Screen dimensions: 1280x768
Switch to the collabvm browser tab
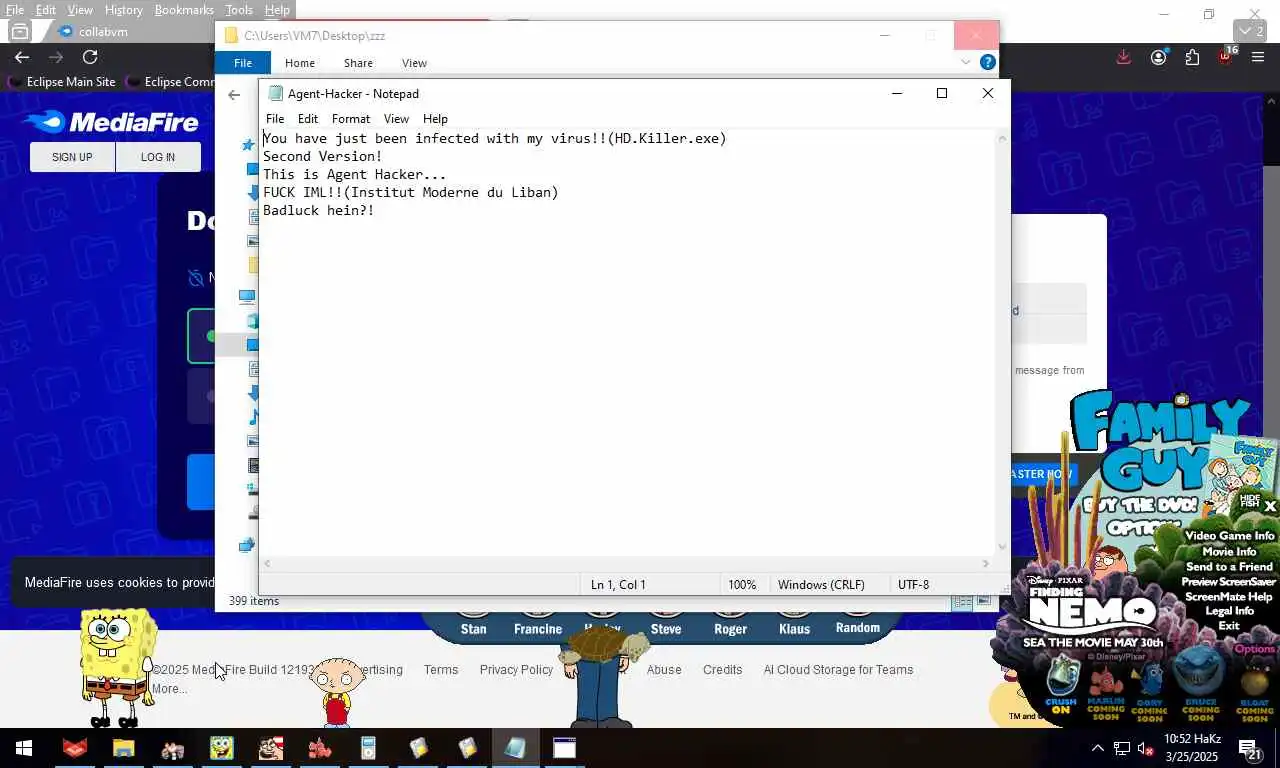tap(105, 31)
